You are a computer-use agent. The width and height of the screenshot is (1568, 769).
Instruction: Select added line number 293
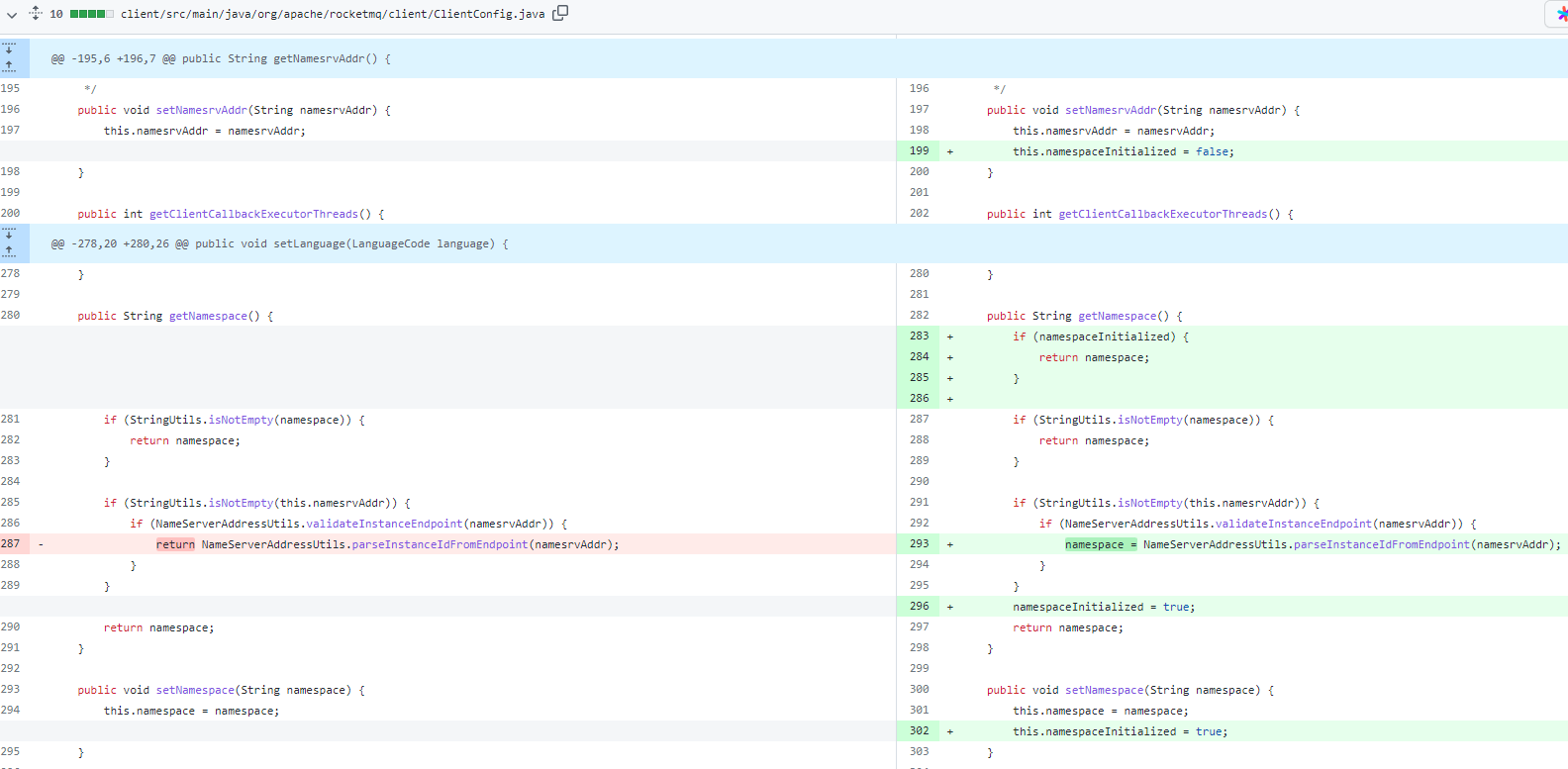tap(920, 544)
